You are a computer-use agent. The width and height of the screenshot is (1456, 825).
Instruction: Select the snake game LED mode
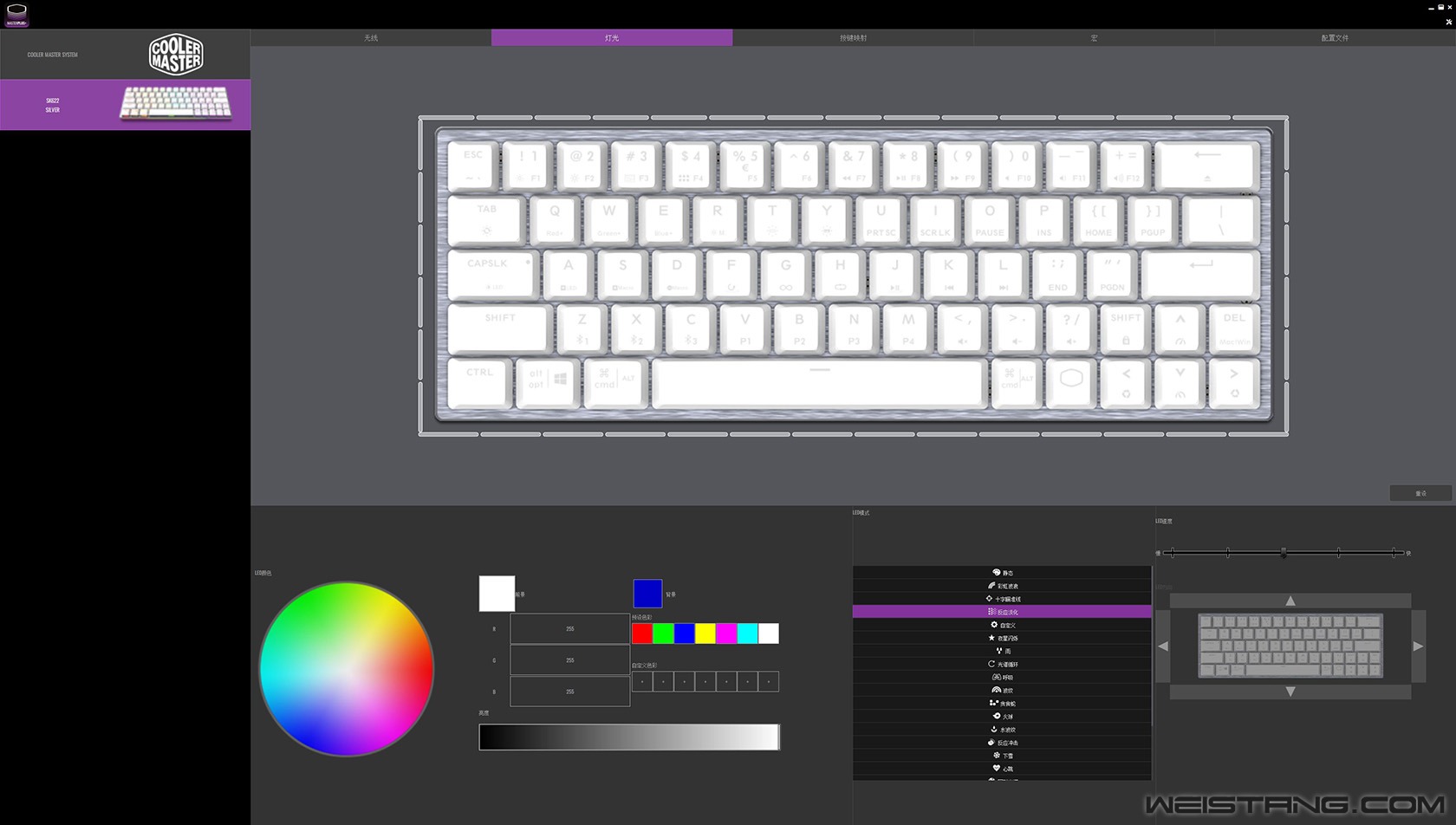pos(1002,703)
